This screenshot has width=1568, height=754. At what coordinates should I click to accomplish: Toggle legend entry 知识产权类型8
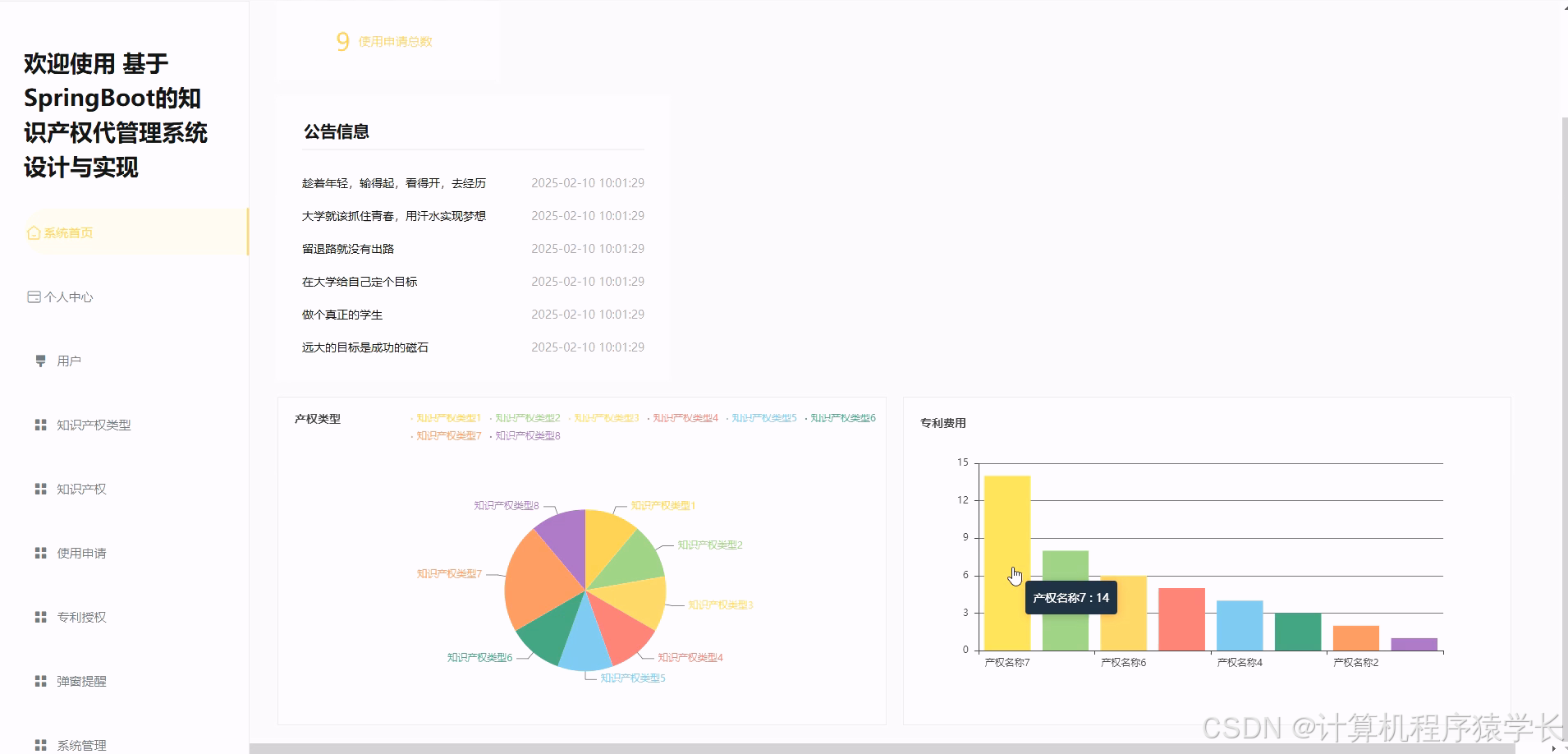pos(525,436)
